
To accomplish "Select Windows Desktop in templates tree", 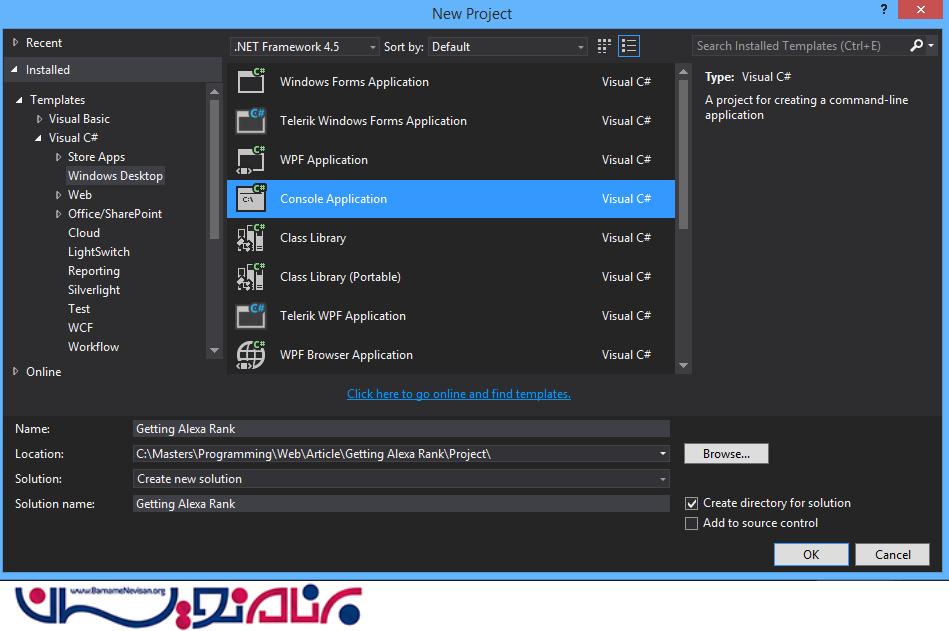I will (x=115, y=176).
